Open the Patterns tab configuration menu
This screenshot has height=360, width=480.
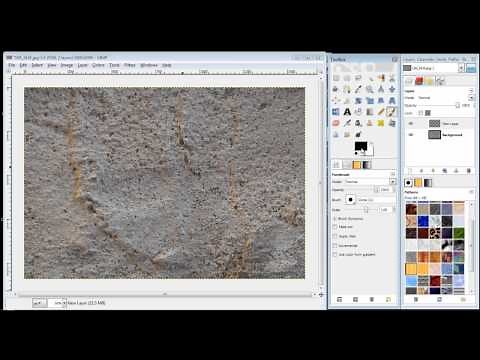click(472, 192)
